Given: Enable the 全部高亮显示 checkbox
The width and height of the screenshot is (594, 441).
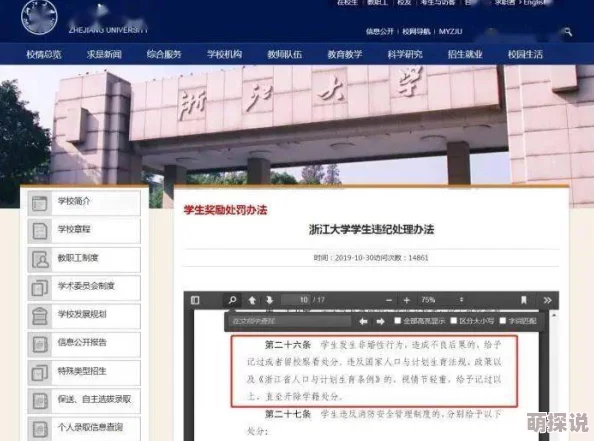Looking at the screenshot, I should click(x=397, y=321).
